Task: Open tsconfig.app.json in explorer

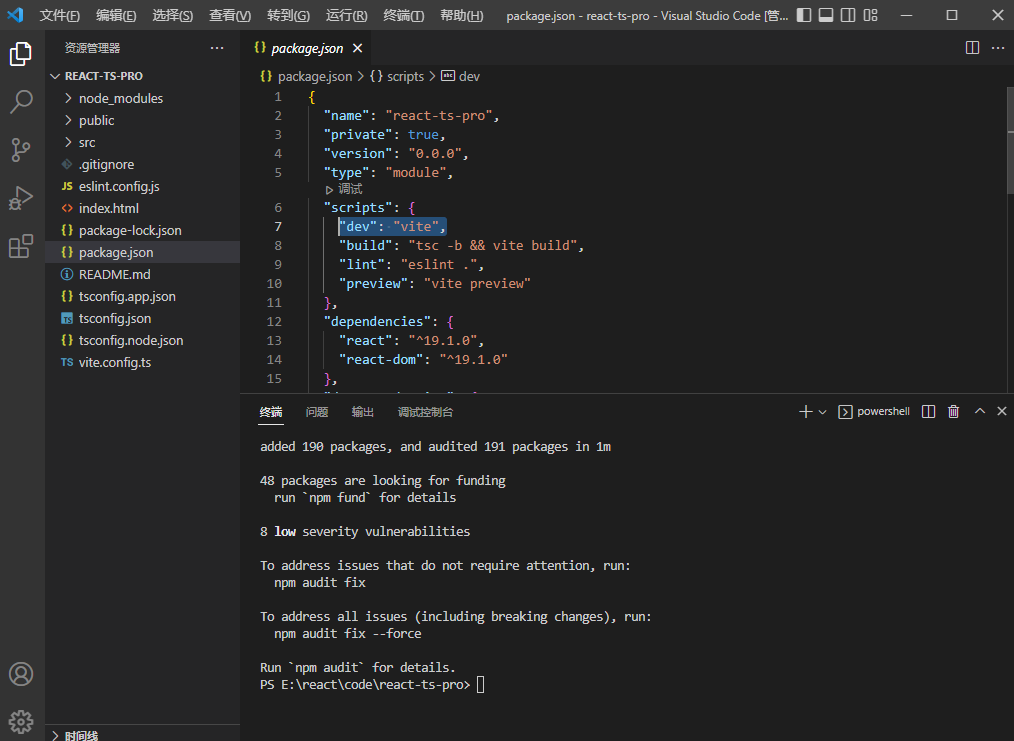Action: click(142, 296)
